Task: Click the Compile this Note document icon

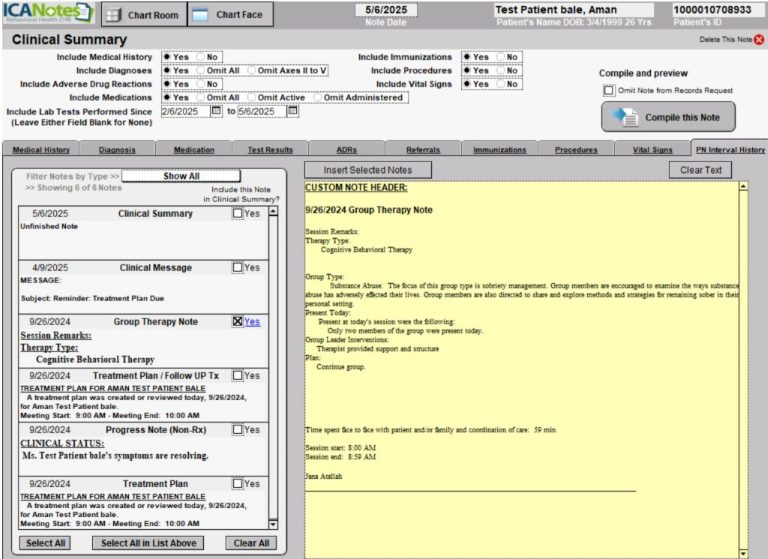Action: [x=624, y=117]
